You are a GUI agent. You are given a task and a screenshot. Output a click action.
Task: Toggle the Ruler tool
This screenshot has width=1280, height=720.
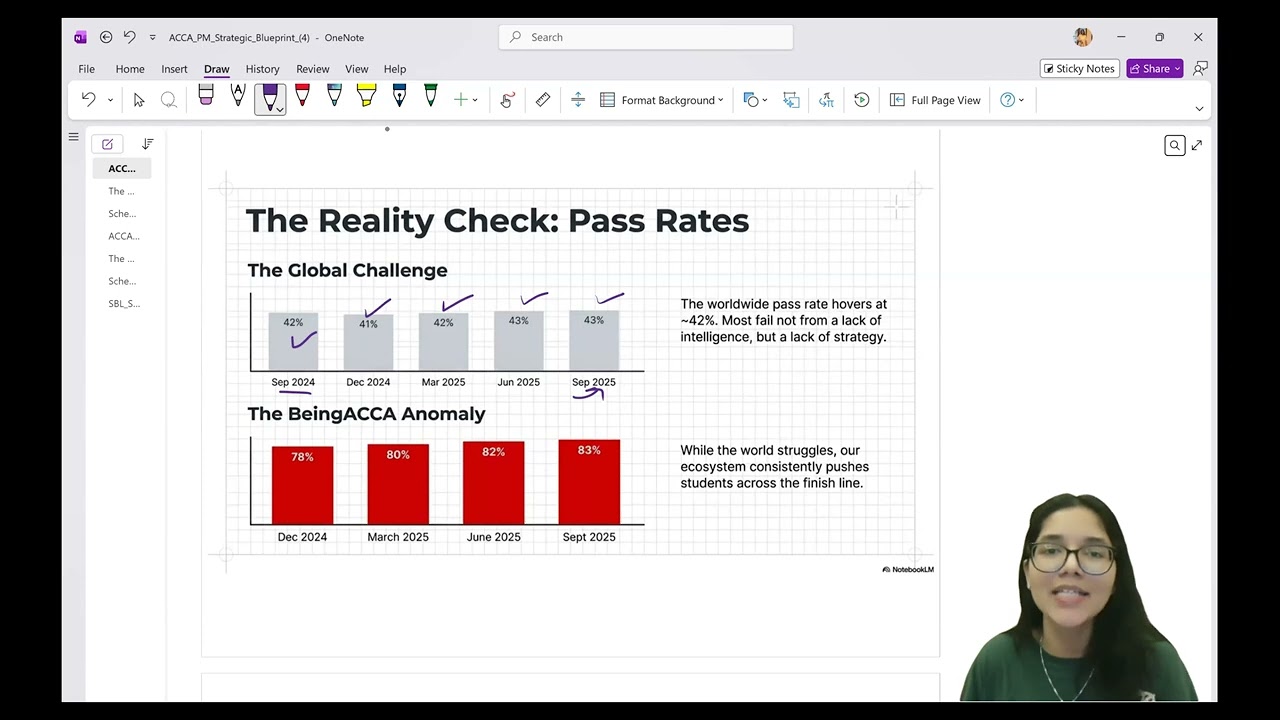click(x=543, y=100)
